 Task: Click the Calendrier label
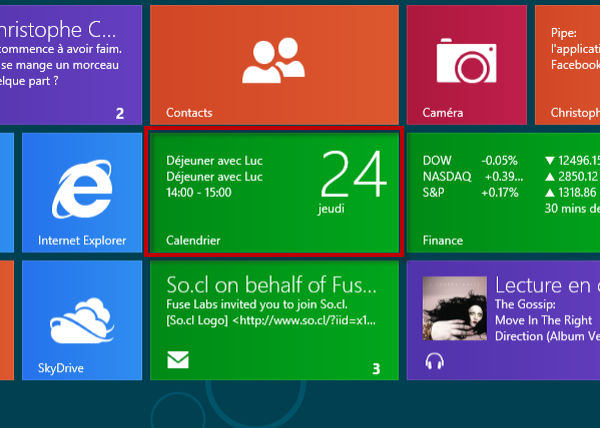pyautogui.click(x=193, y=240)
